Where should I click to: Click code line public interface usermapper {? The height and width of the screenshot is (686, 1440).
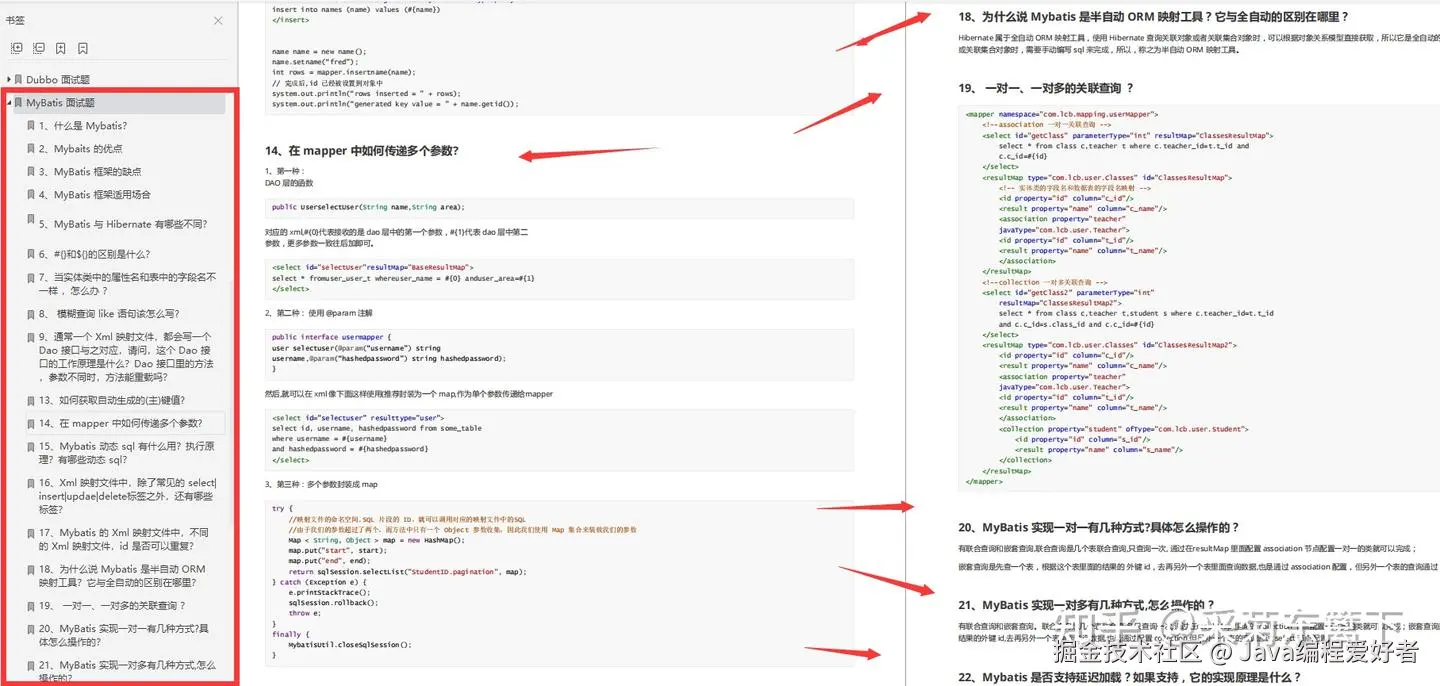[332, 337]
